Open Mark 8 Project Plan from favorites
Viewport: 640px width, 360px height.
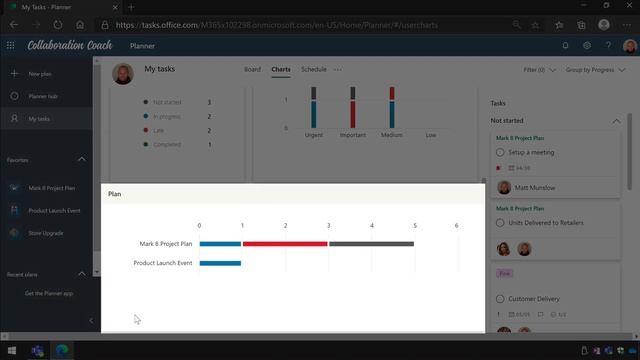52,188
